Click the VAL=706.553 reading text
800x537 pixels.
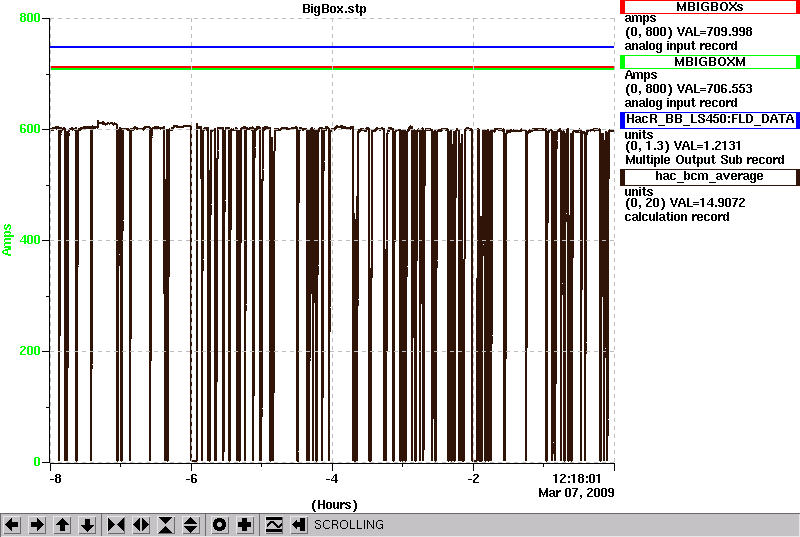714,89
